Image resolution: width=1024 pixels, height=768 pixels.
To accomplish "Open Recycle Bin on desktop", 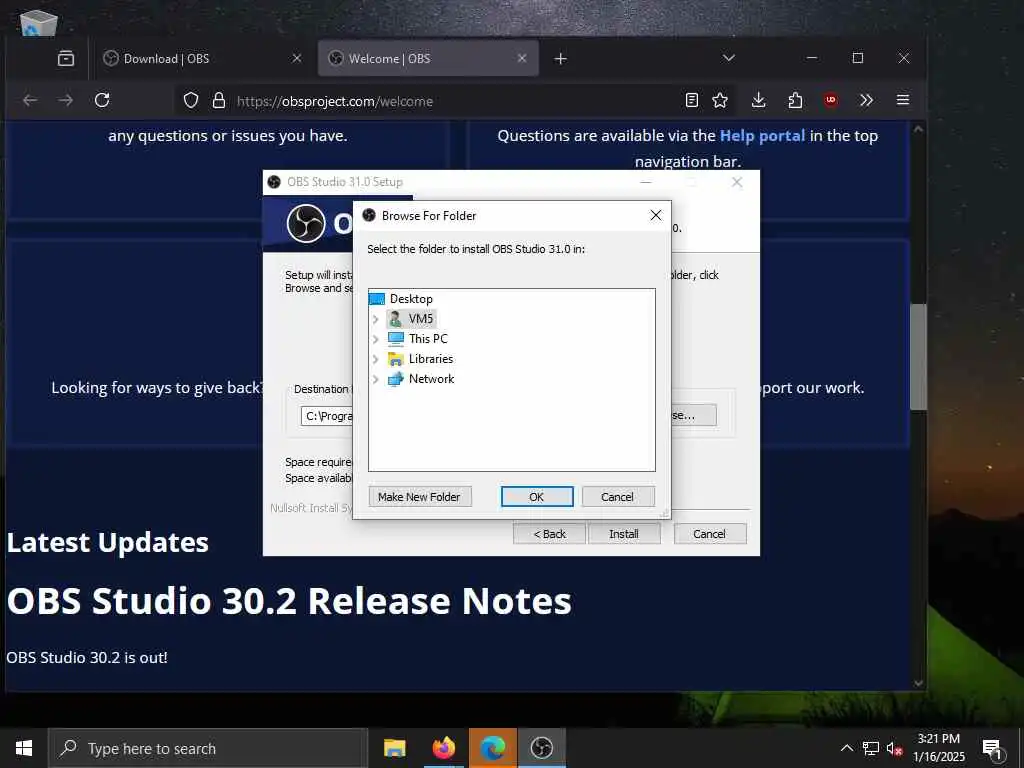I will (39, 22).
